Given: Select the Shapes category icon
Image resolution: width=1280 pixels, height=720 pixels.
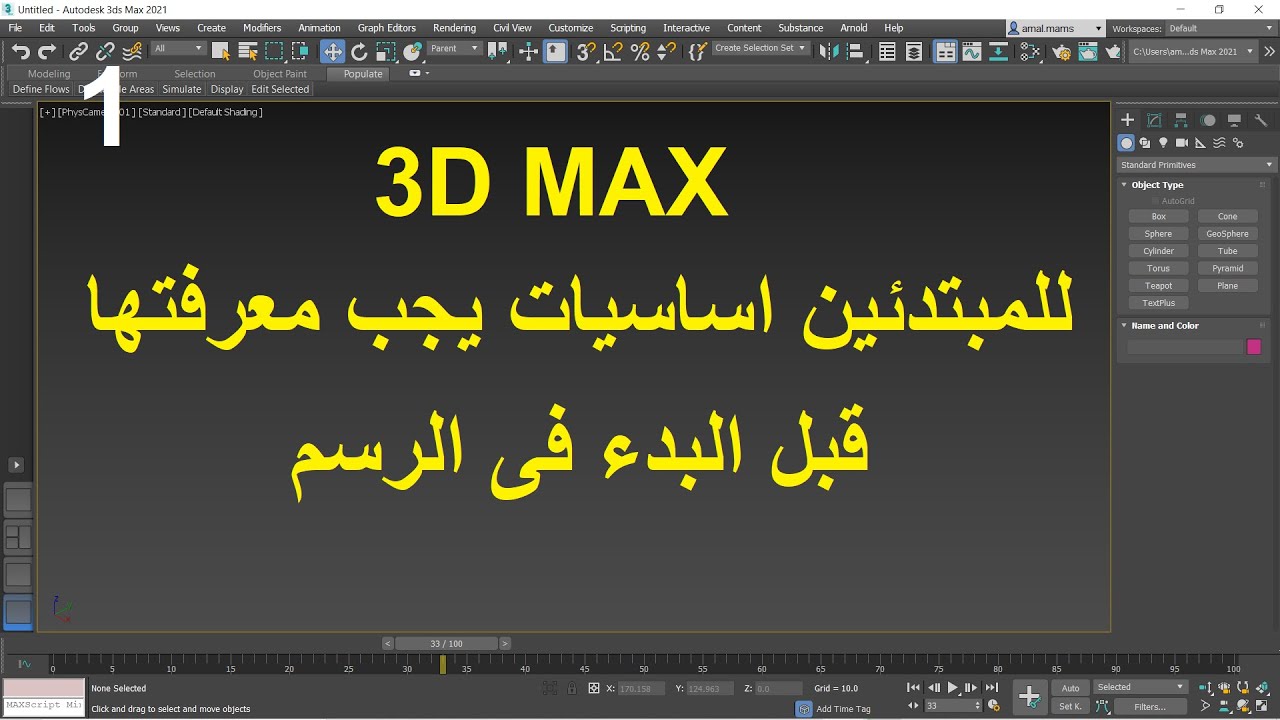Looking at the screenshot, I should tap(1145, 143).
